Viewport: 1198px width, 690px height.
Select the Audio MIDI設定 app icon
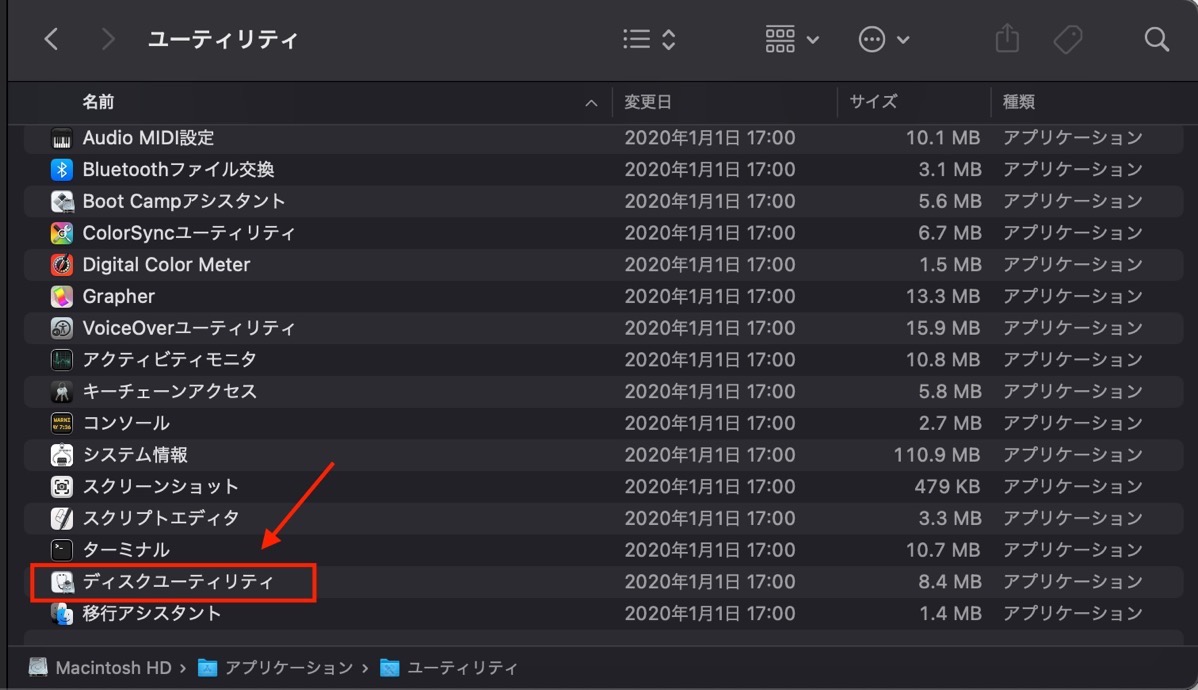click(62, 138)
